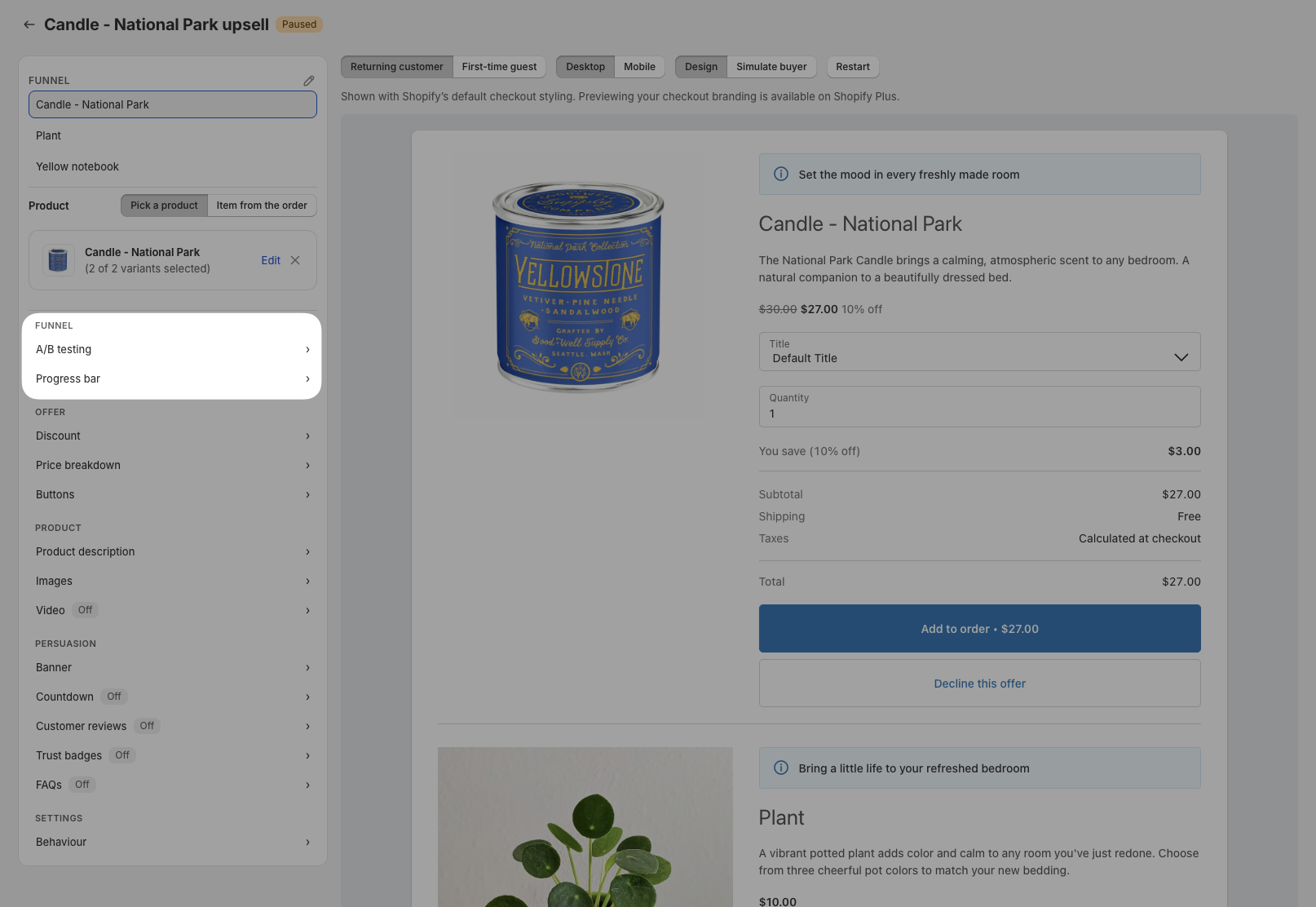Viewport: 1316px width, 907px height.
Task: Open Trust badges settings
Action: pyautogui.click(x=173, y=755)
